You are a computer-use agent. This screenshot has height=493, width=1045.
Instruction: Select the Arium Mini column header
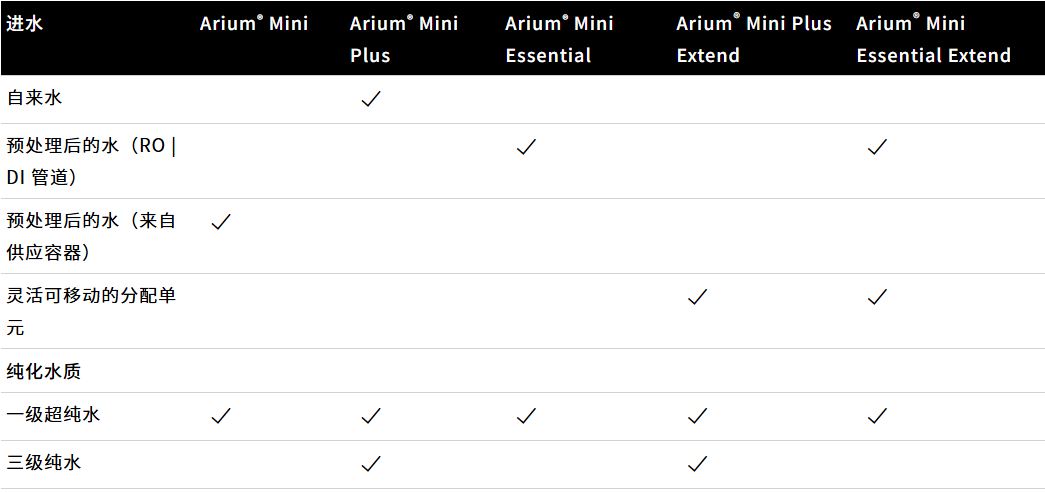254,24
